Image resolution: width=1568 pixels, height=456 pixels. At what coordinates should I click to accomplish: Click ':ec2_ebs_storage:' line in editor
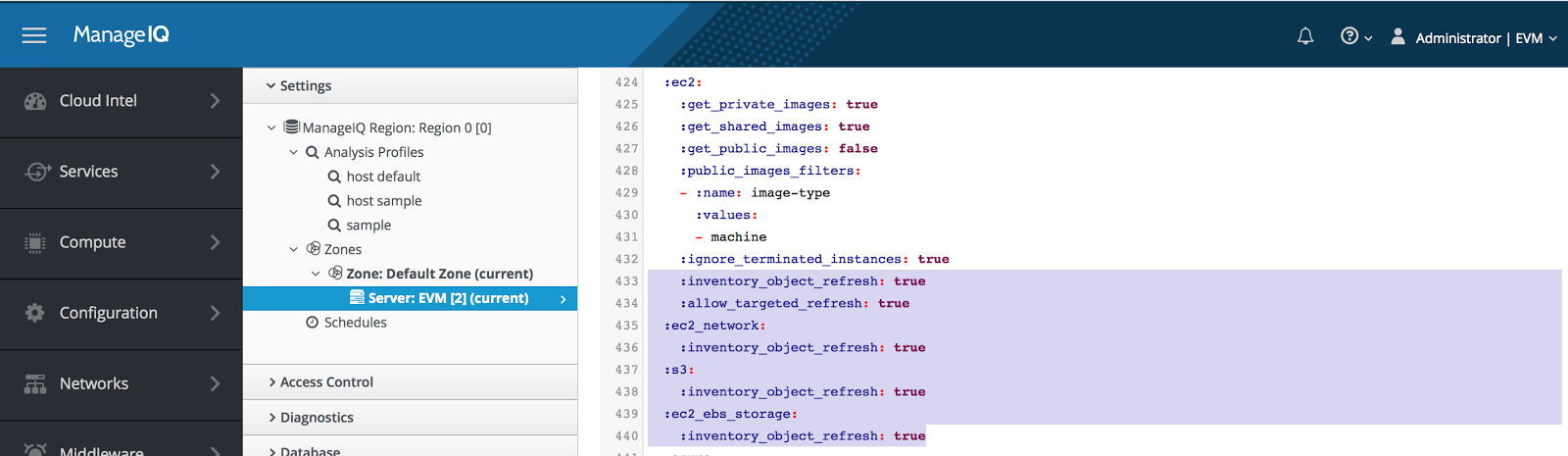click(730, 414)
